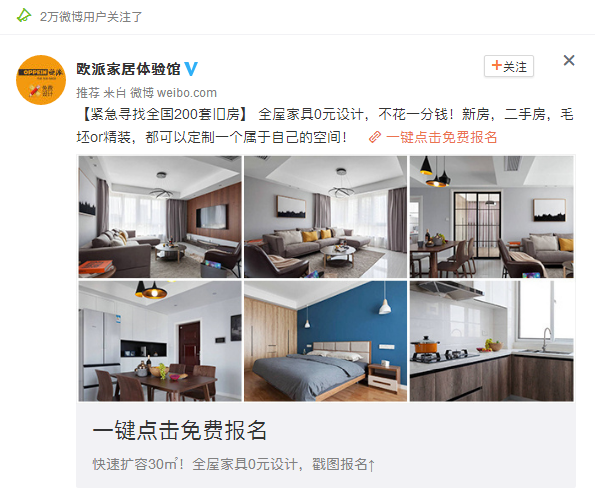This screenshot has width=595, height=504.
Task: Open the blue wall bedroom photo
Action: (325, 341)
